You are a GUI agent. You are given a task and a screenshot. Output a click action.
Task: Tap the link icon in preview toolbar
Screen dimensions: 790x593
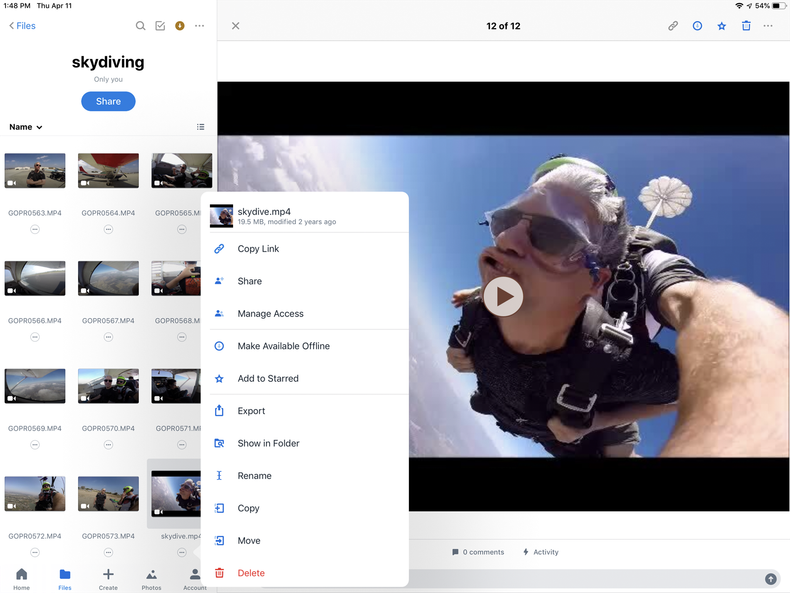click(x=673, y=26)
